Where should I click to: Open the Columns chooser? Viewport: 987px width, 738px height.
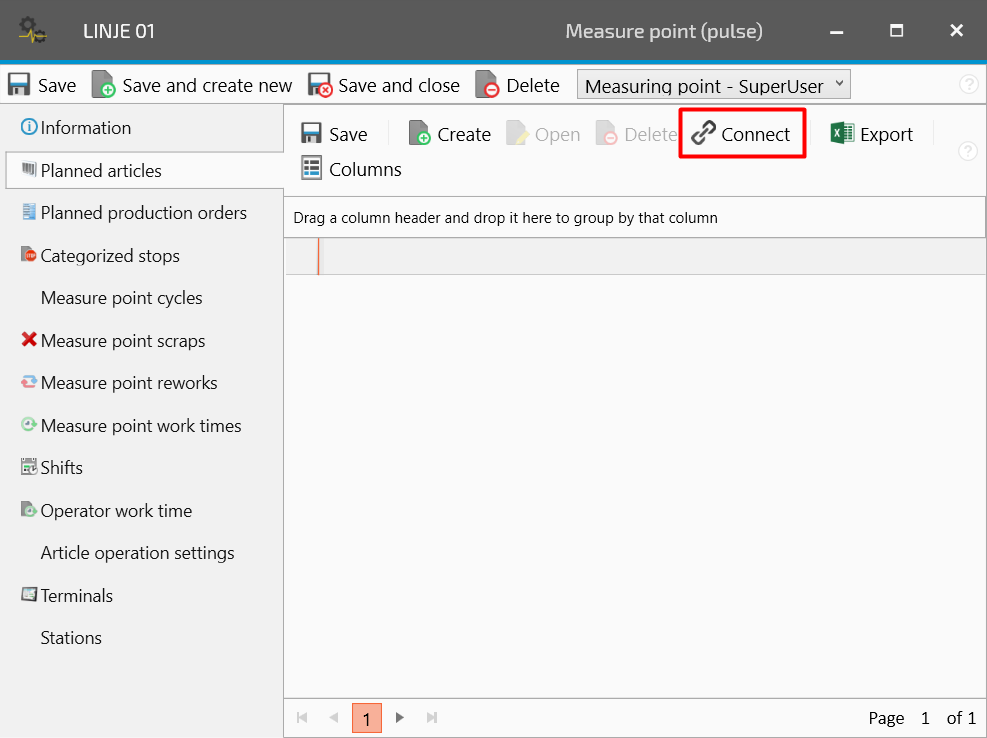(352, 169)
